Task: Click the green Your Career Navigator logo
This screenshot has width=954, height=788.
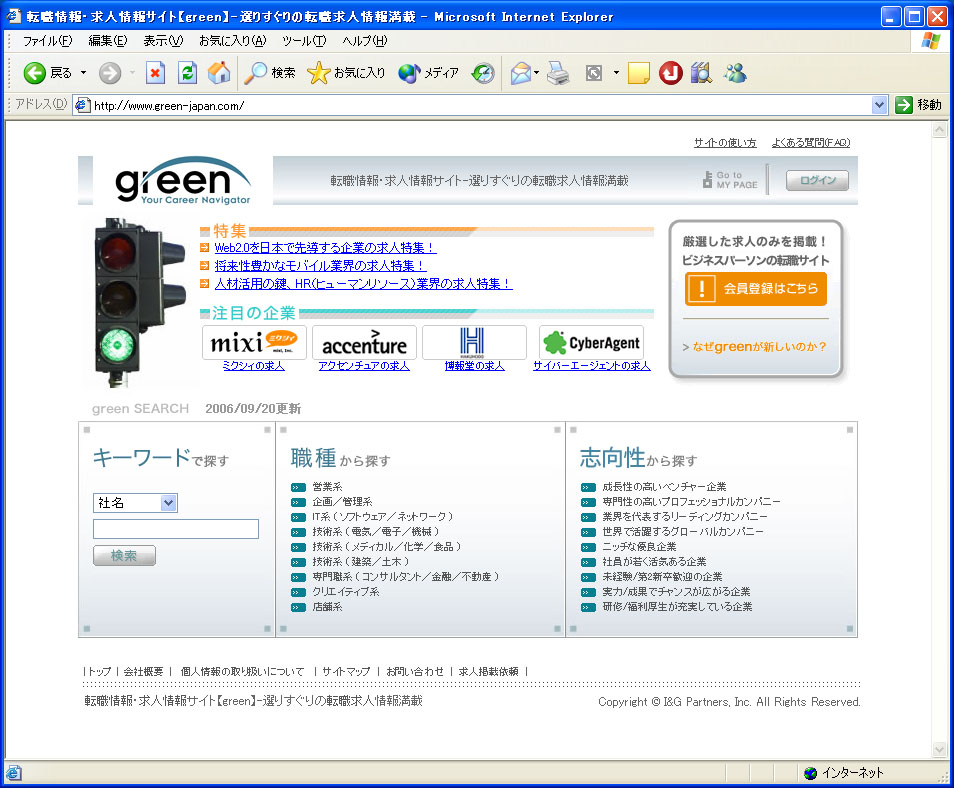Action: [183, 181]
